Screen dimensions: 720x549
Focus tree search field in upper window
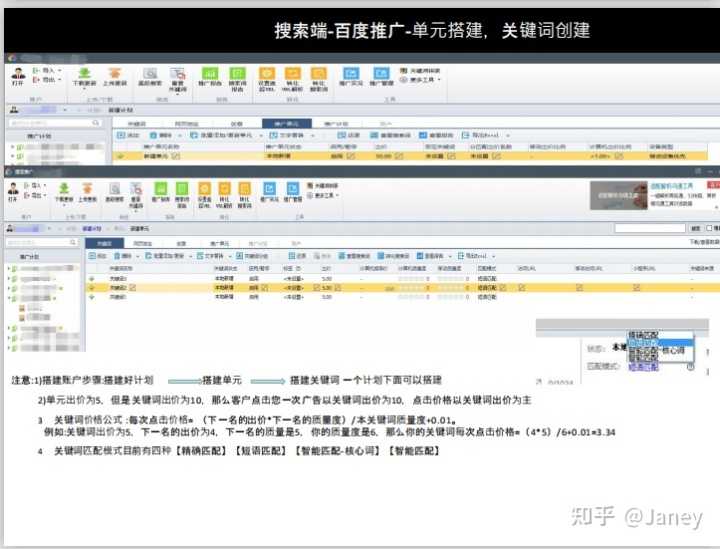pyautogui.click(x=55, y=123)
